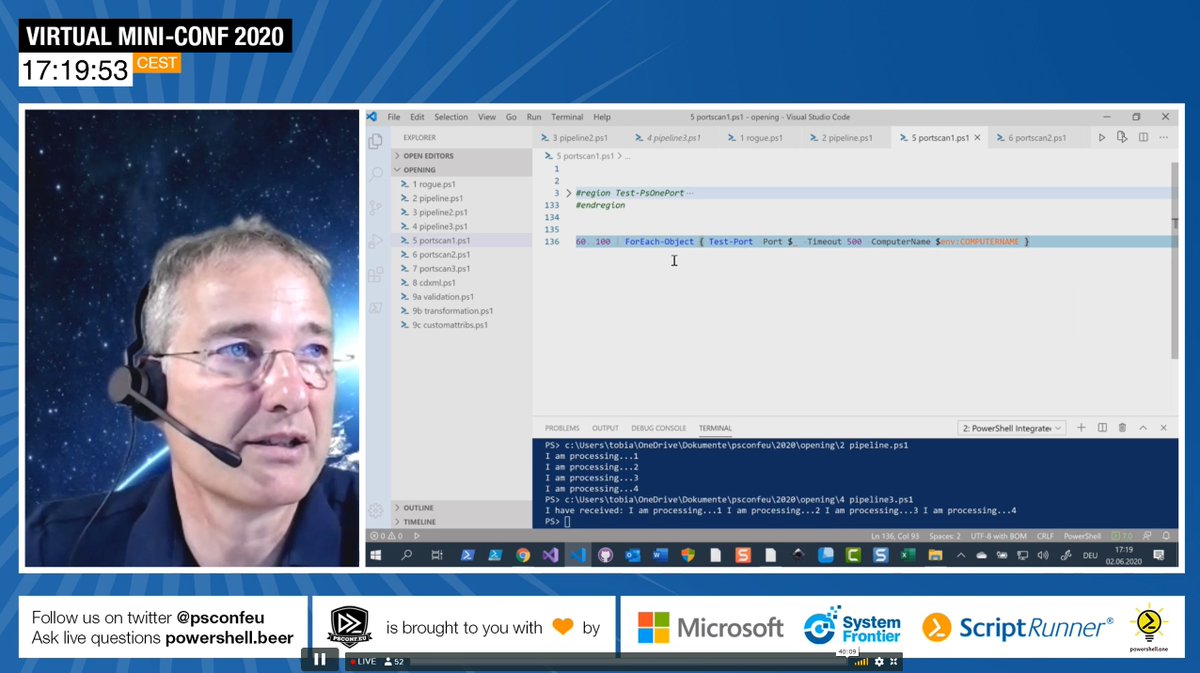The height and width of the screenshot is (673, 1200).
Task: Open 9a validation.ps1 in the explorer
Action: [462, 297]
